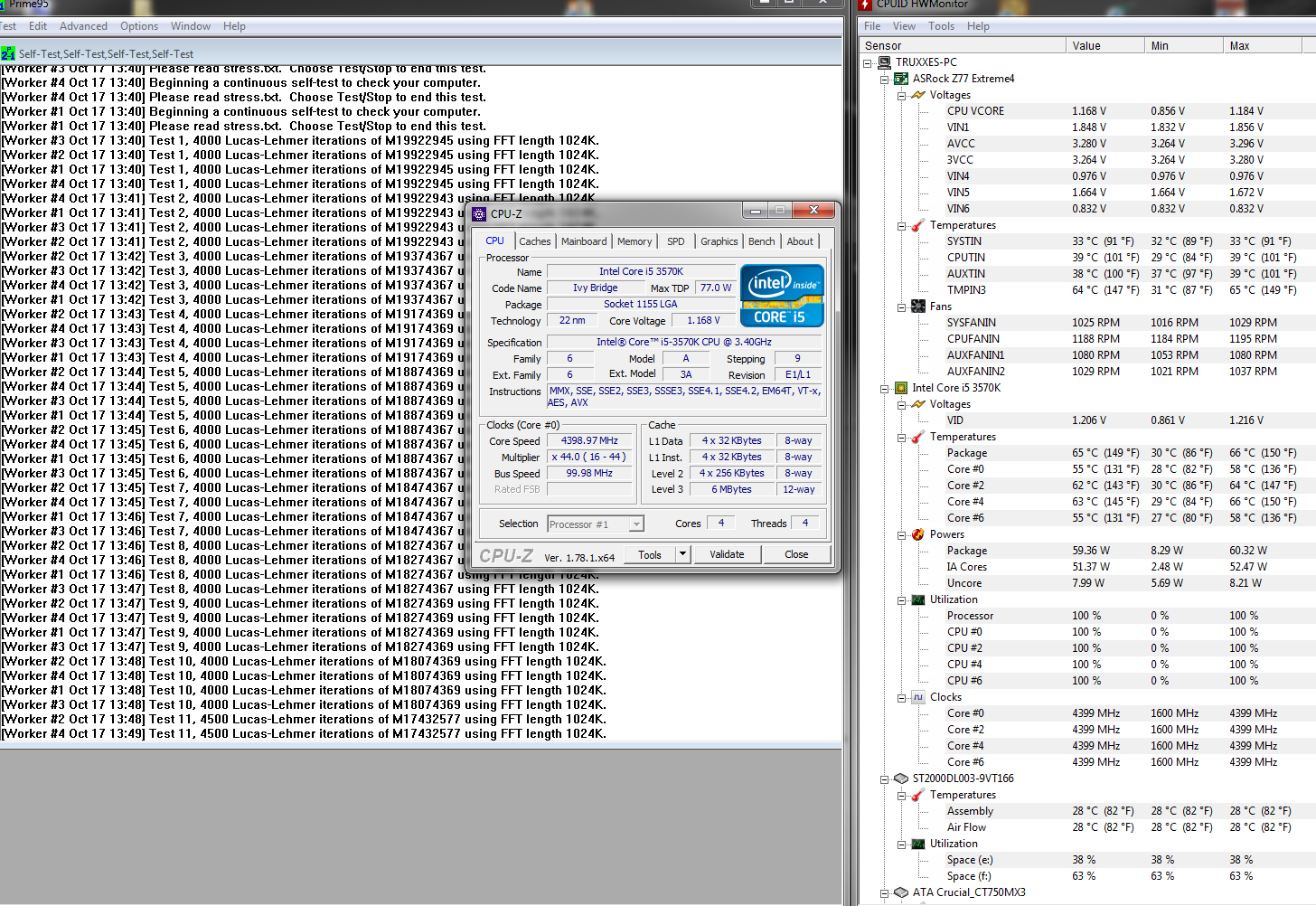Click the TRUXXES-PC computer icon in HWMonitor
The height and width of the screenshot is (906, 1316).
(884, 62)
